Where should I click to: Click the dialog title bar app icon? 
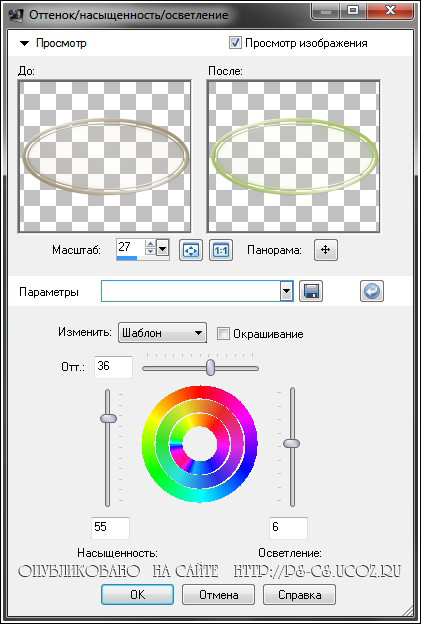15,15
